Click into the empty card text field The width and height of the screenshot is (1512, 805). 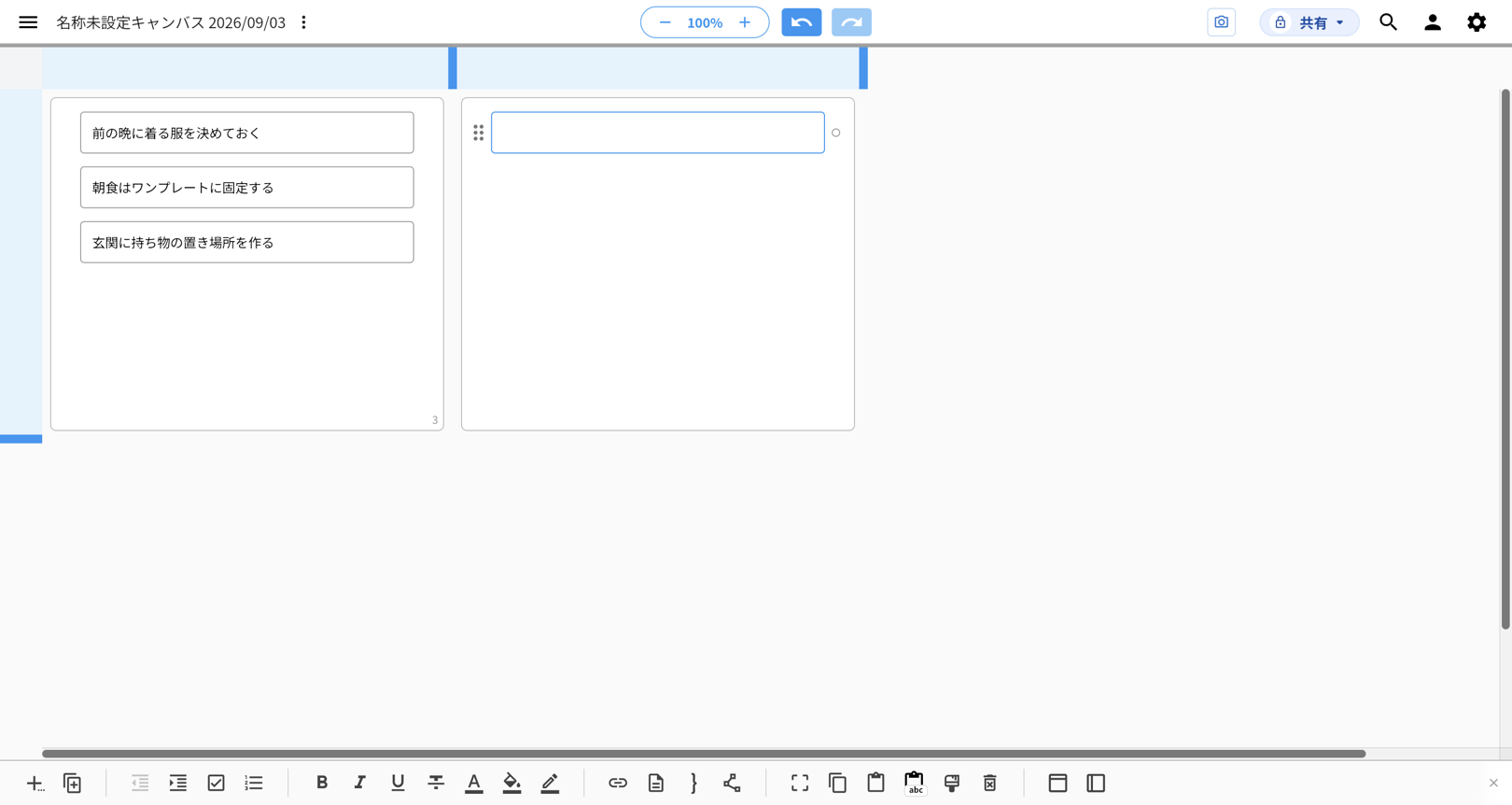coord(658,133)
